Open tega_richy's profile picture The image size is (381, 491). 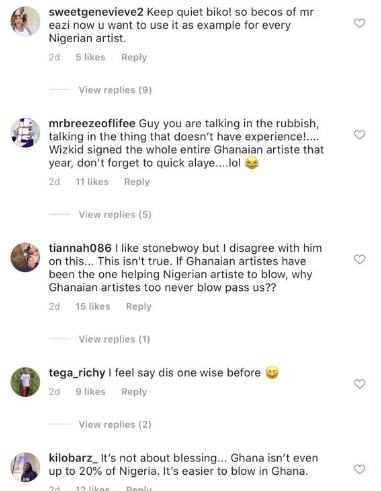25,382
